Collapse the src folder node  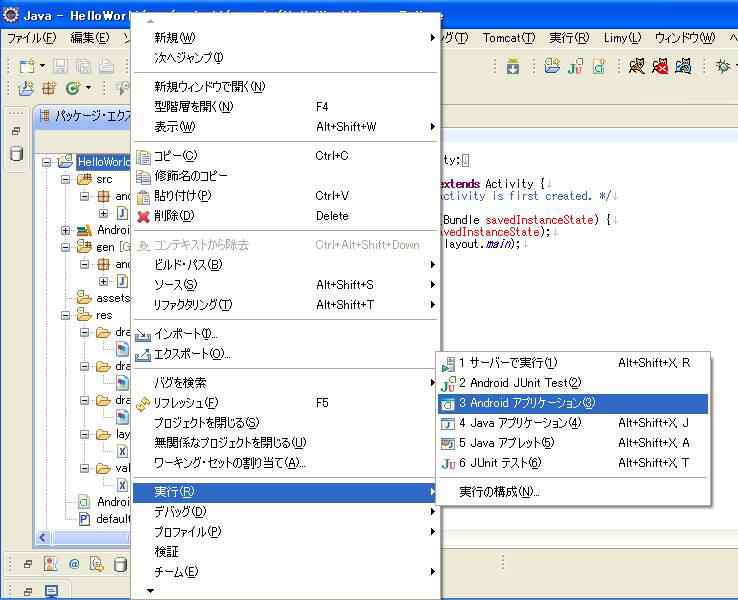coord(65,179)
